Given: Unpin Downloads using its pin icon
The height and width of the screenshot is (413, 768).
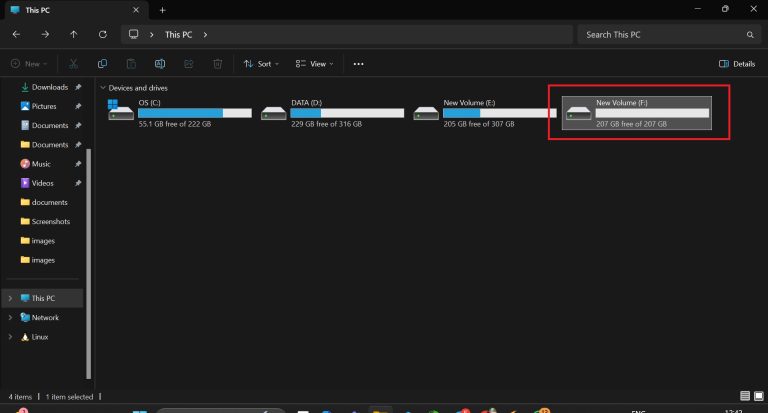Looking at the screenshot, I should coord(78,87).
